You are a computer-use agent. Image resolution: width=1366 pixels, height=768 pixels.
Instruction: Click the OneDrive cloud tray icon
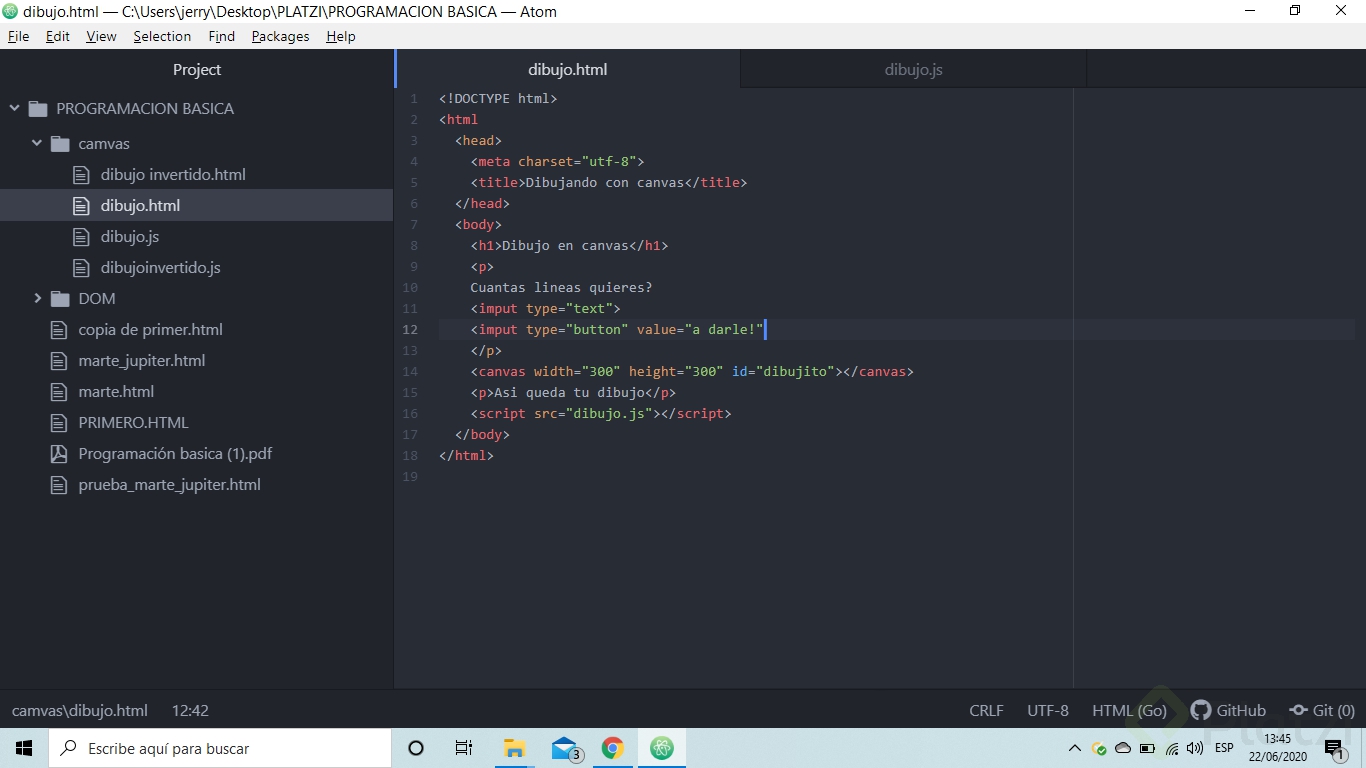coord(1123,748)
